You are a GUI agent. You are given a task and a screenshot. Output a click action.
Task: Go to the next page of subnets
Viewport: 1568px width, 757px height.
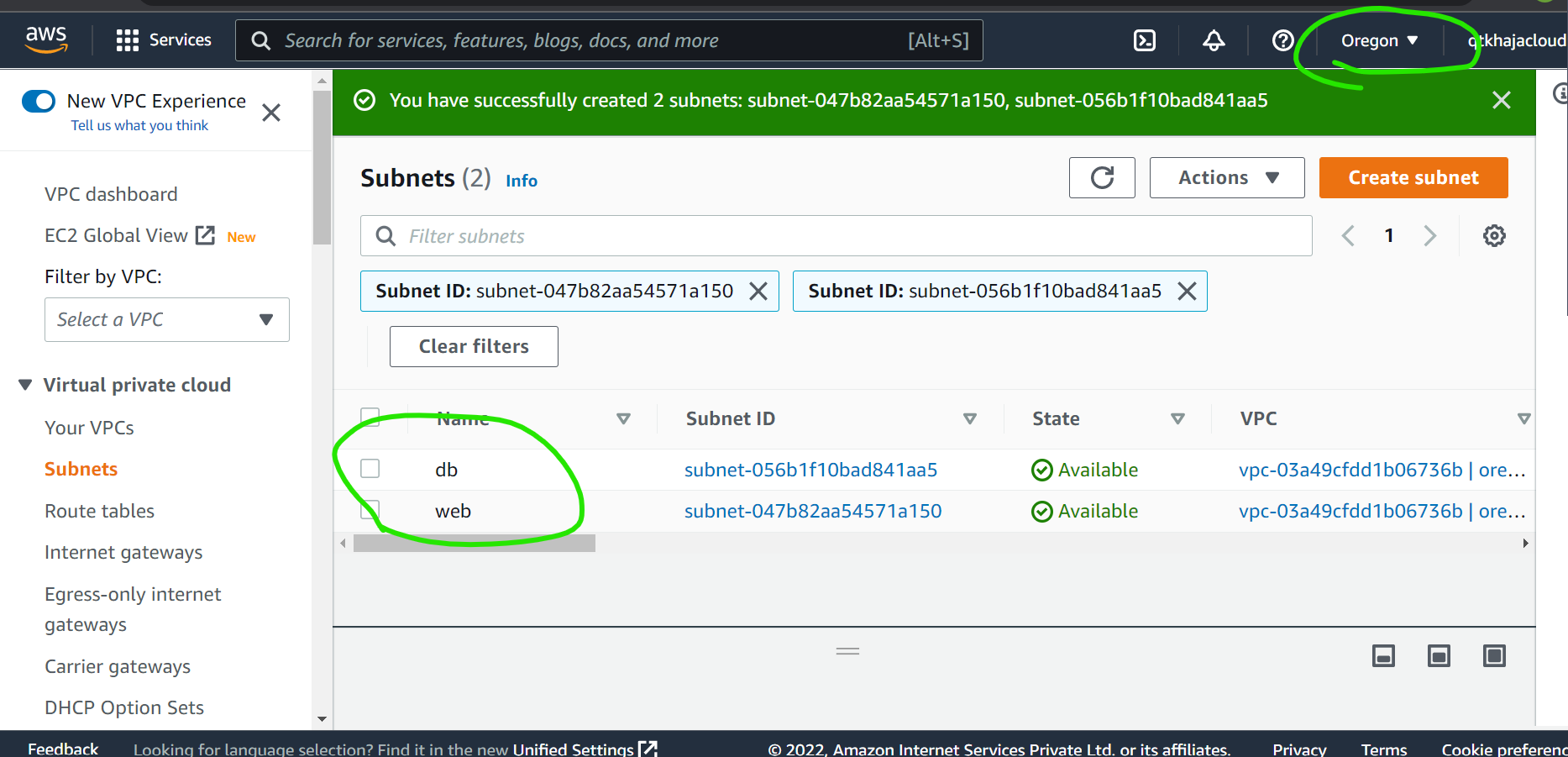(x=1430, y=235)
